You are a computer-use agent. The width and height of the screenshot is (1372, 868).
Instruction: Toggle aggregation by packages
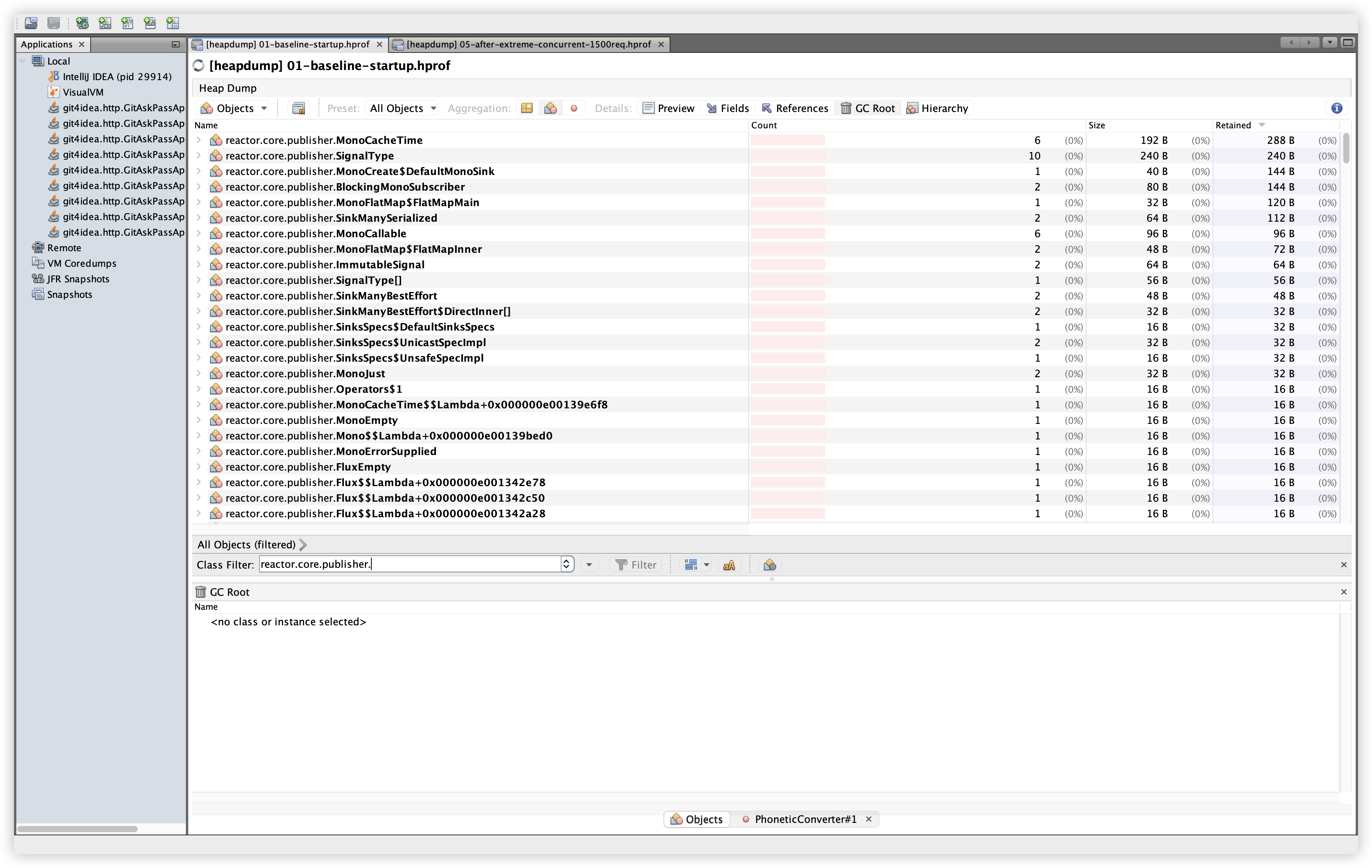coord(527,108)
